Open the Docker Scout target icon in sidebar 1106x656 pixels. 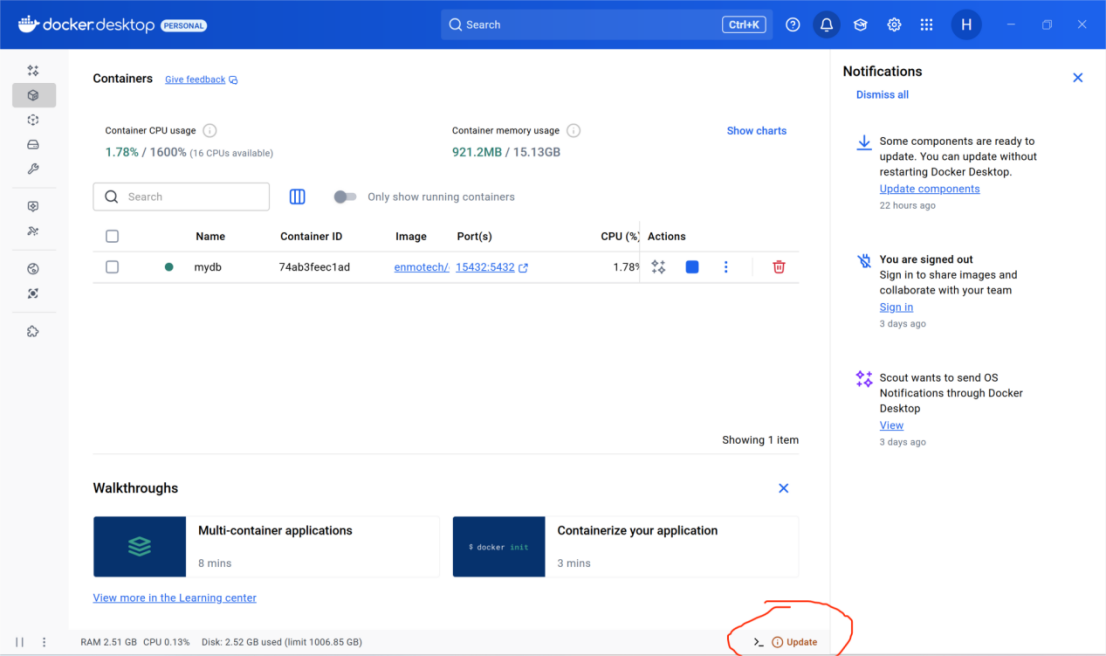[x=33, y=293]
